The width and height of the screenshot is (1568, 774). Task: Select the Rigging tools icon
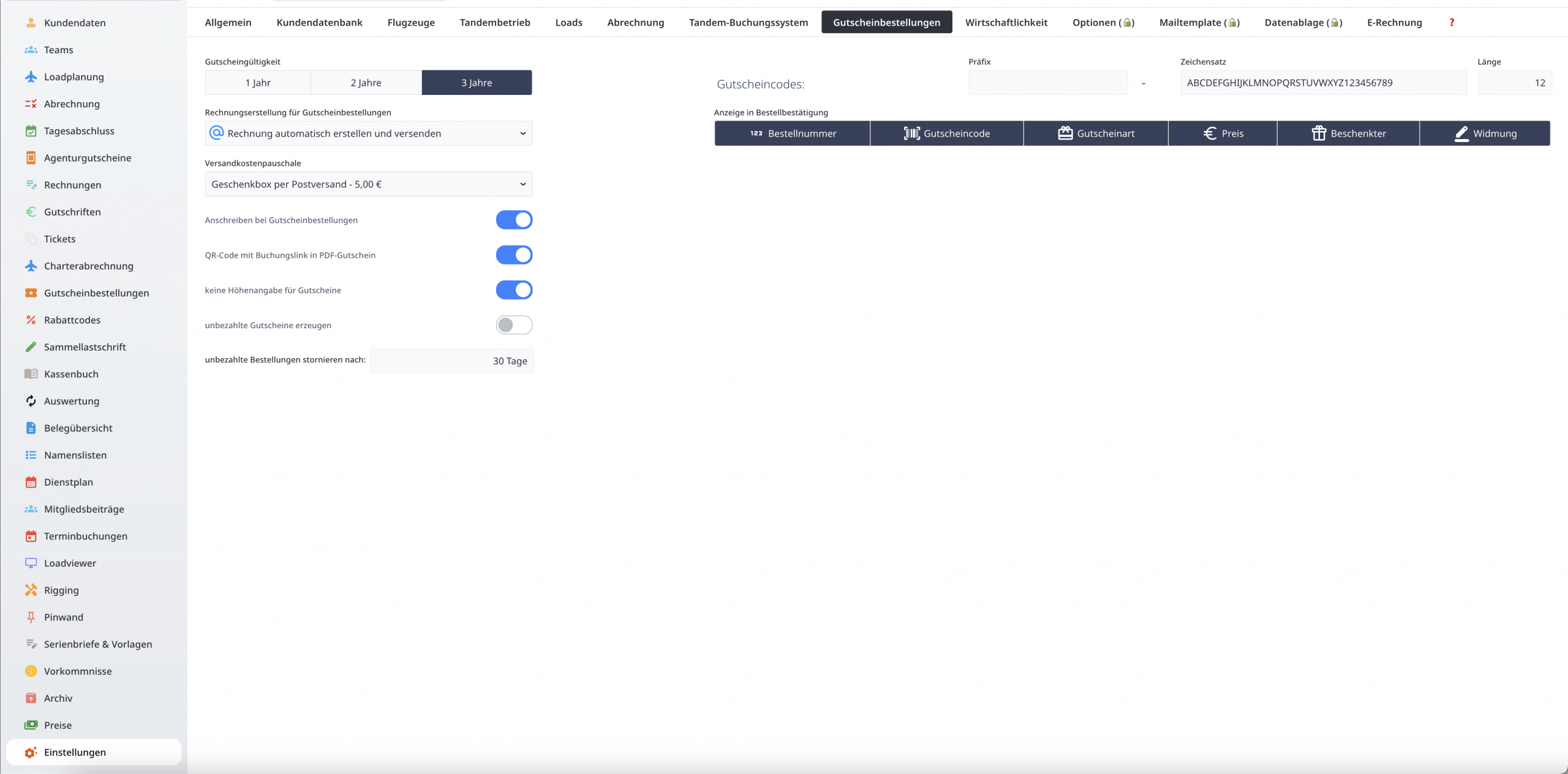pyautogui.click(x=31, y=590)
